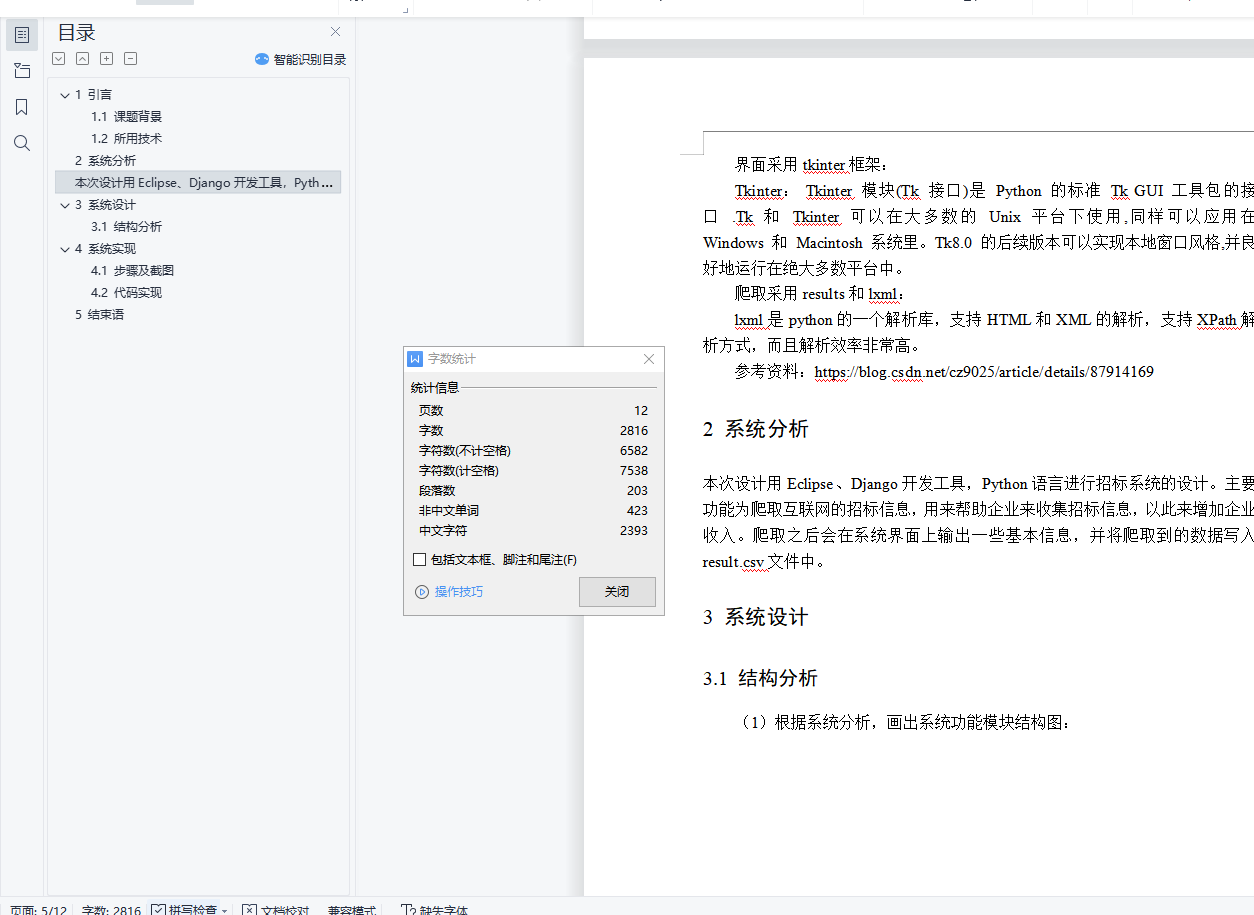Jump to outline item 2 系统分析

[x=105, y=161]
